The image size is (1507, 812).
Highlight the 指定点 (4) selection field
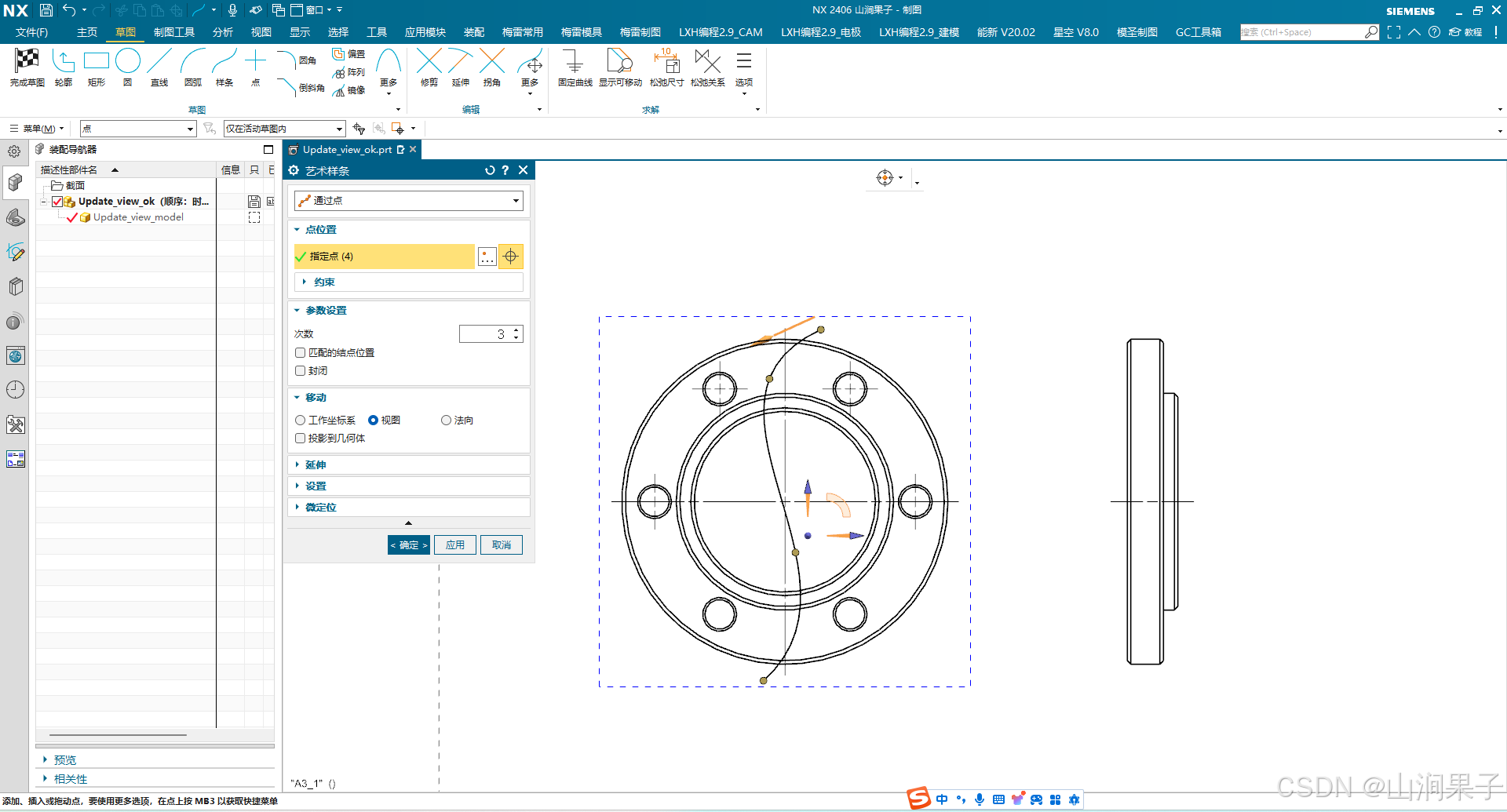385,257
